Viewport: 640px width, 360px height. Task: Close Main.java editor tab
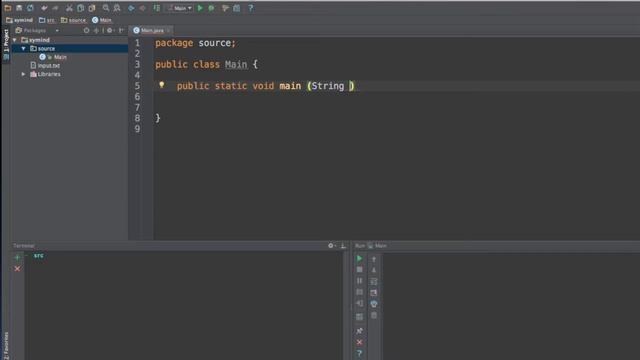coord(168,30)
